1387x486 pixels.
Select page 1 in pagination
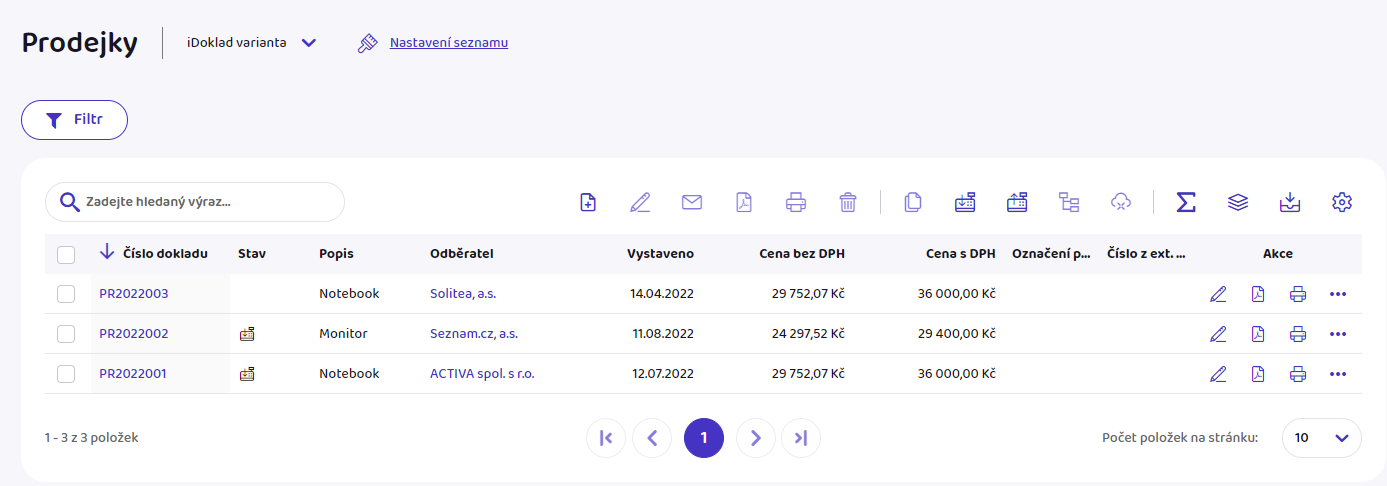[704, 438]
